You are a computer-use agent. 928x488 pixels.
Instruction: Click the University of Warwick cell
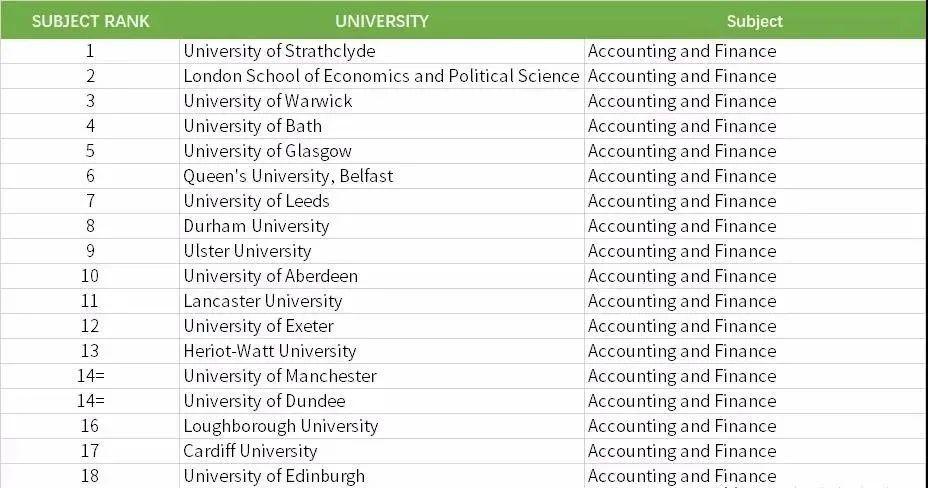268,101
